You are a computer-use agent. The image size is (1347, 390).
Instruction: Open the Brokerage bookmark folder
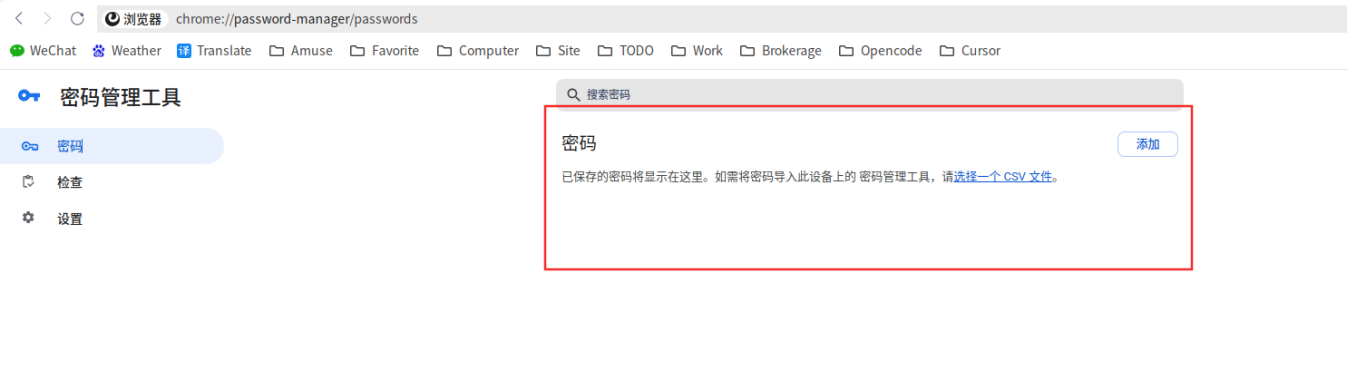781,50
